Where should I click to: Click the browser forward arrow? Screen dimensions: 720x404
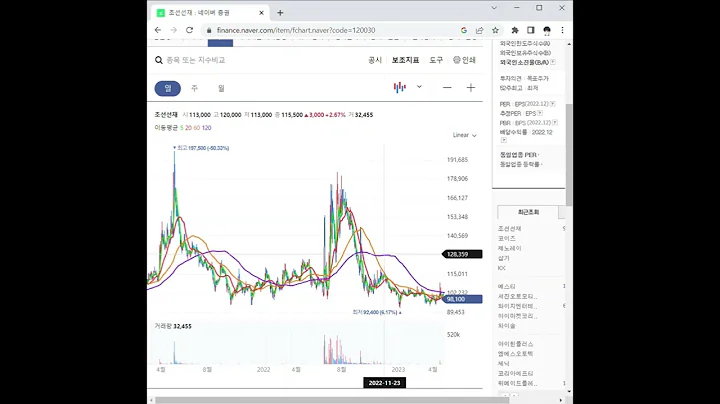(174, 30)
